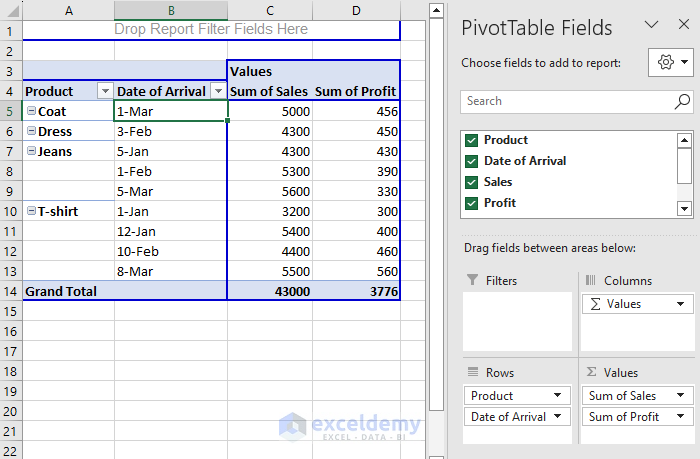The width and height of the screenshot is (700, 459).
Task: Click the search magnifier icon
Action: [x=682, y=101]
